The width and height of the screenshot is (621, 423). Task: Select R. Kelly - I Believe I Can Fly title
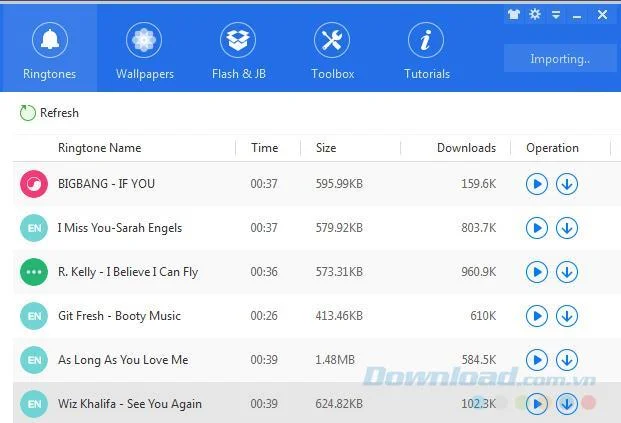(128, 272)
